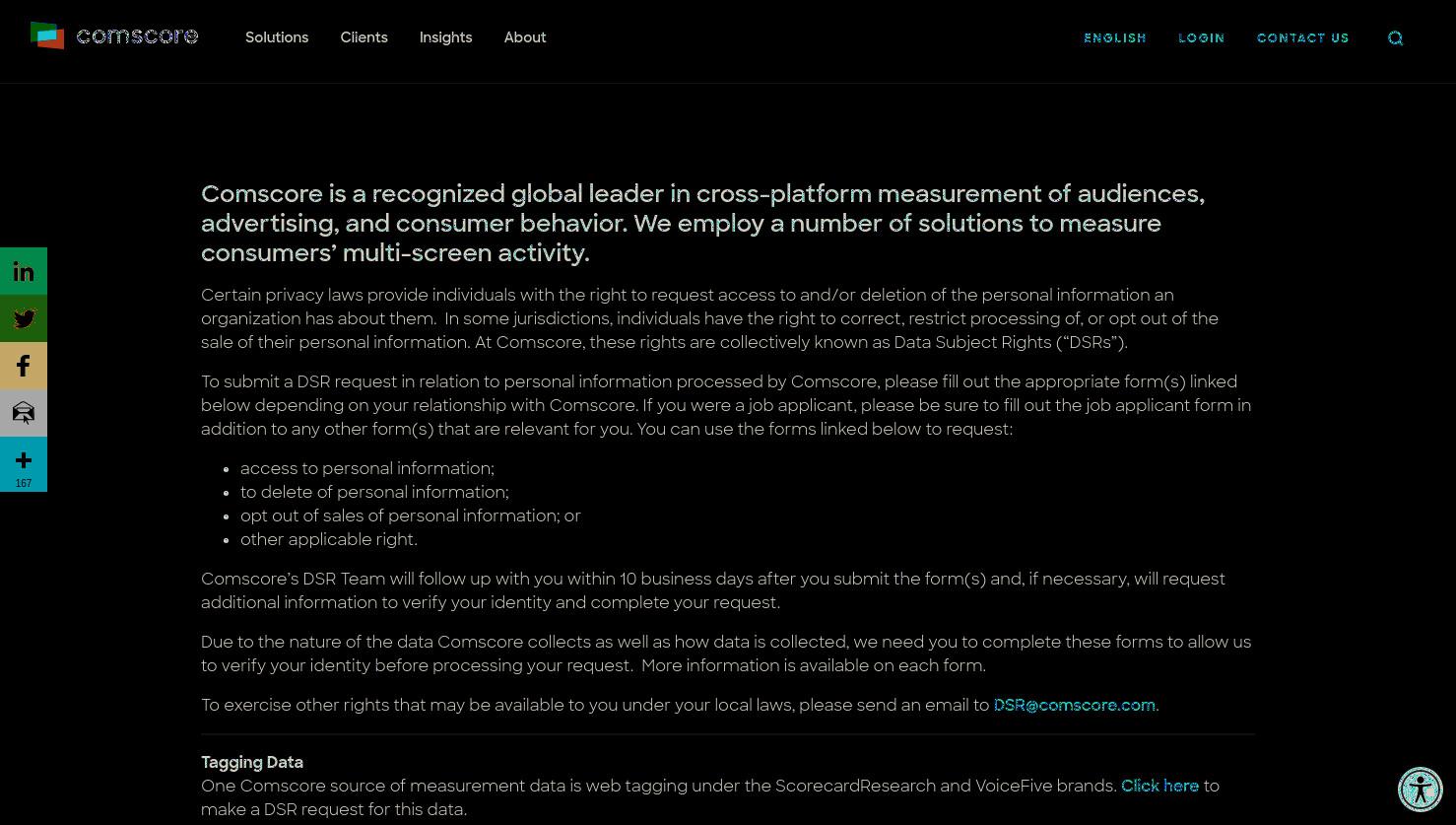Open the Solutions menu
Screen dimensions: 1456x825
click(x=277, y=37)
